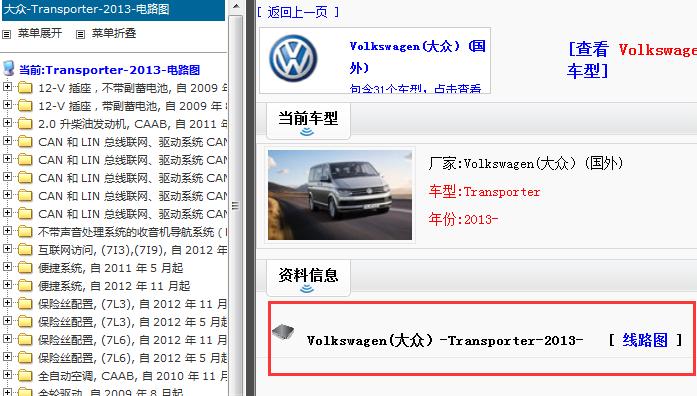Click the 菜单展开 expand-all icon
Viewport: 697px width, 396px height.
click(x=7, y=34)
